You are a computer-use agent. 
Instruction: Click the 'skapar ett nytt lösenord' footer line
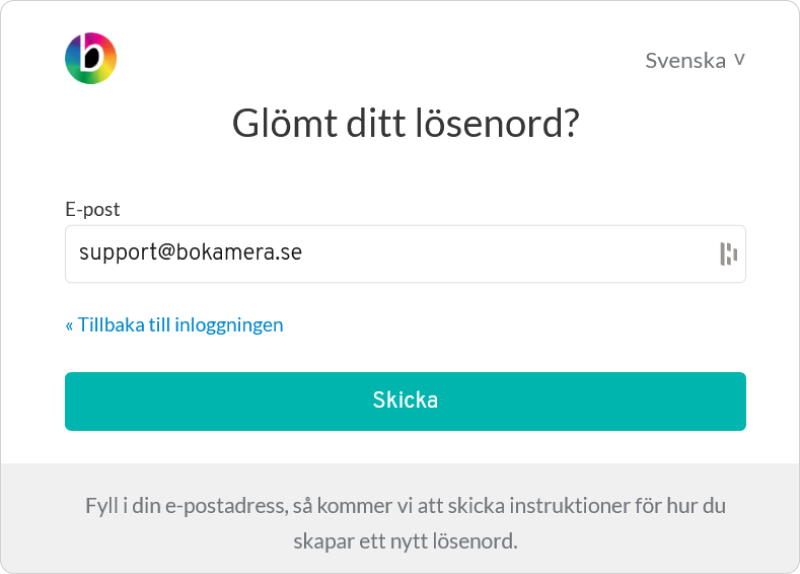tap(405, 541)
